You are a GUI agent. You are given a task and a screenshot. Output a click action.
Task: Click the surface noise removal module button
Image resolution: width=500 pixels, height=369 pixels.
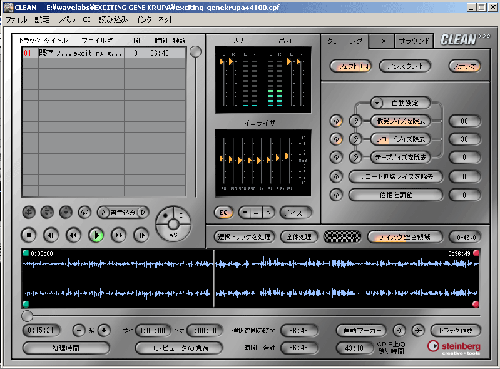(x=401, y=157)
